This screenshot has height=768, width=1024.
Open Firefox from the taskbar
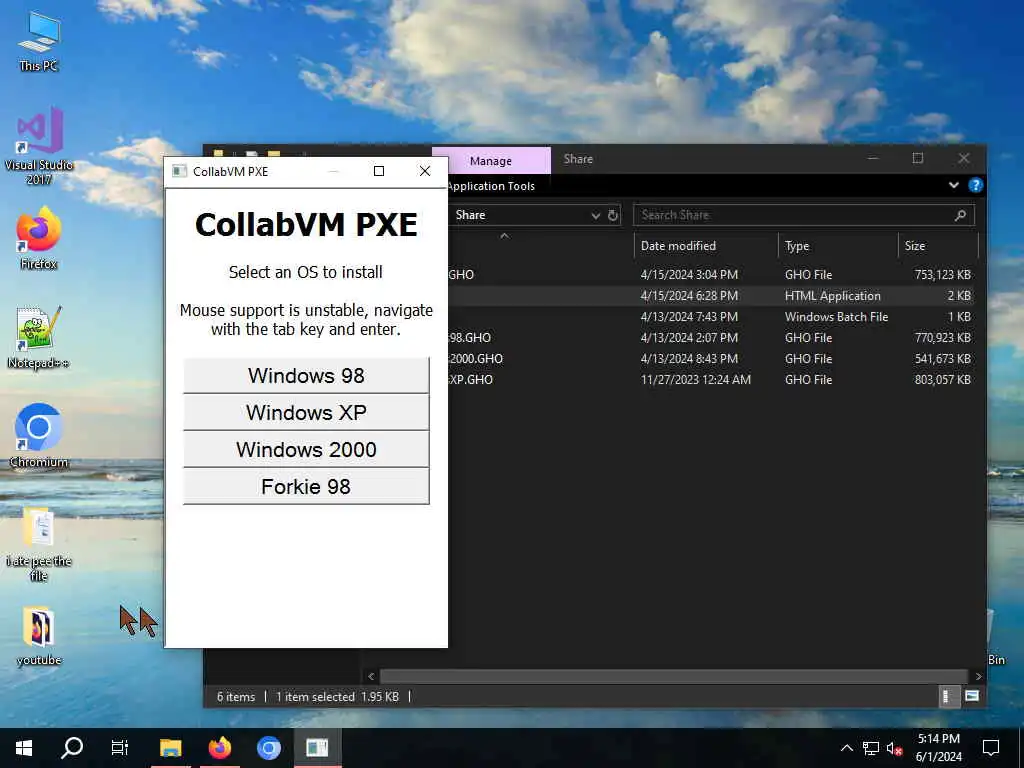click(219, 748)
